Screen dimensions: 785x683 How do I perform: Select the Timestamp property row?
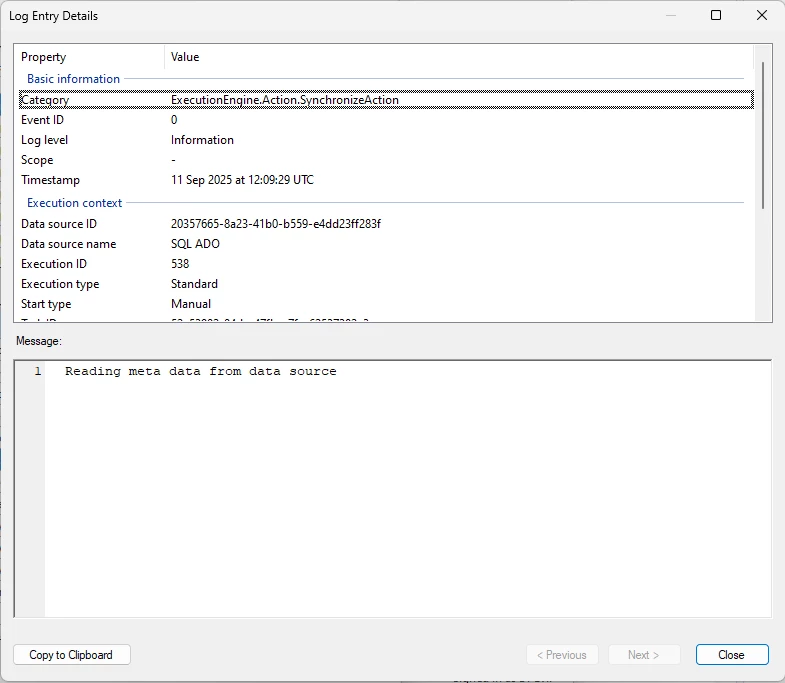[386, 180]
